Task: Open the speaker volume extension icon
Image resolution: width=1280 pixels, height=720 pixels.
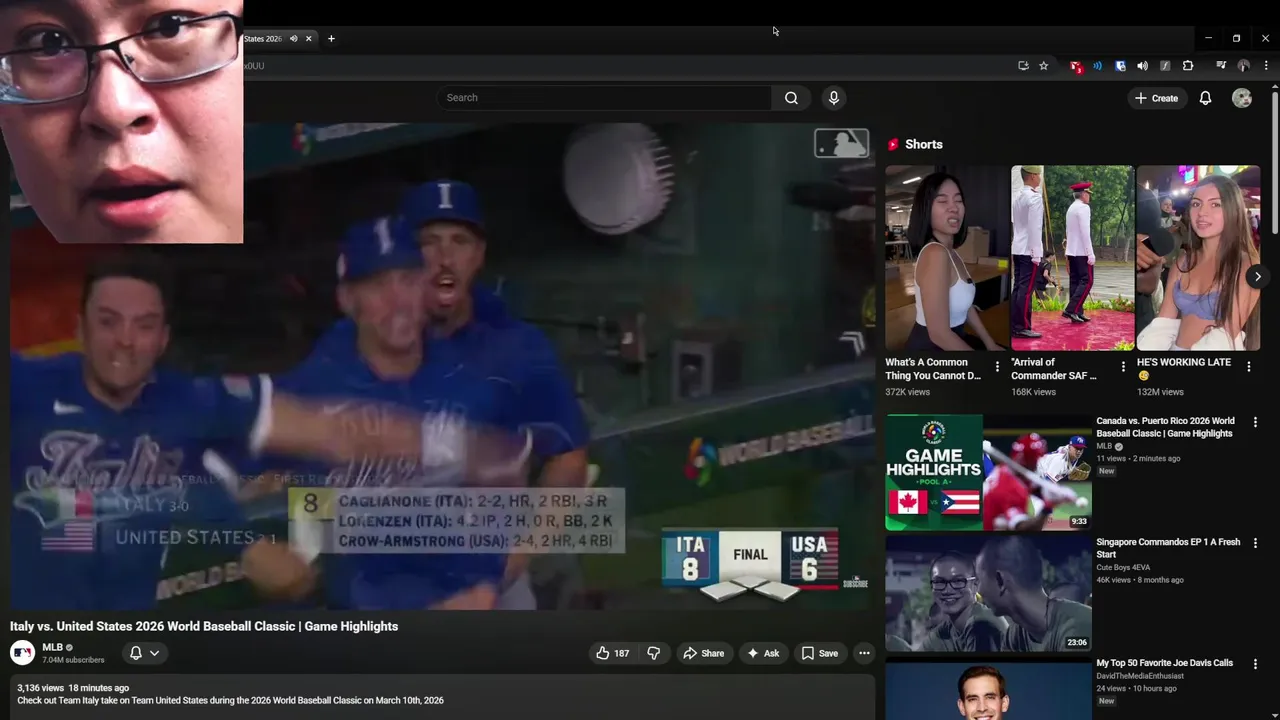Action: [1142, 66]
